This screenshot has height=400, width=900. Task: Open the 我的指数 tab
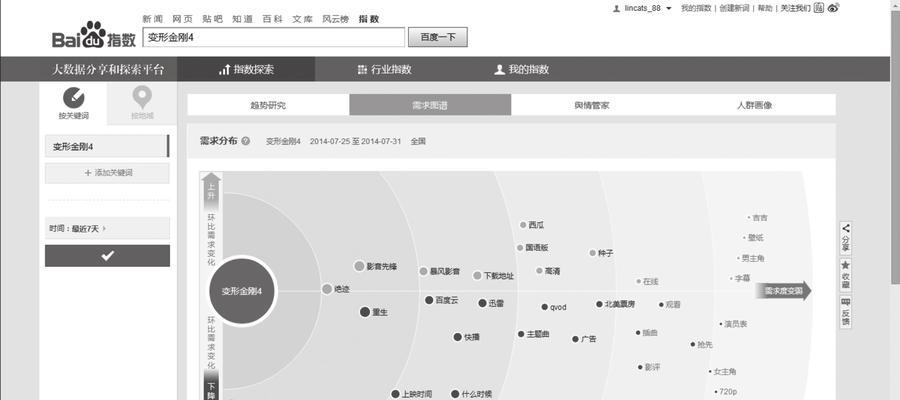[x=521, y=69]
